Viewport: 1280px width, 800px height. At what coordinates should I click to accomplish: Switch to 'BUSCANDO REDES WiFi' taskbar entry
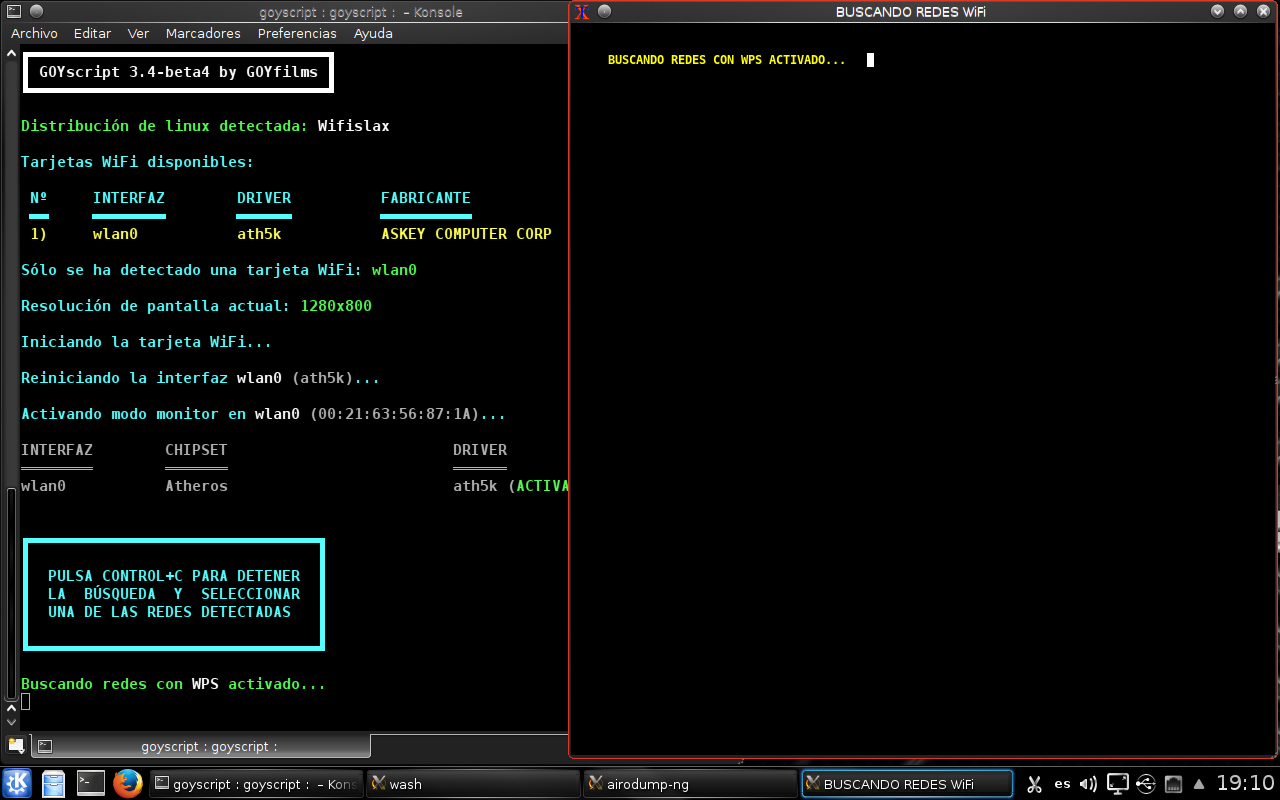click(x=907, y=784)
